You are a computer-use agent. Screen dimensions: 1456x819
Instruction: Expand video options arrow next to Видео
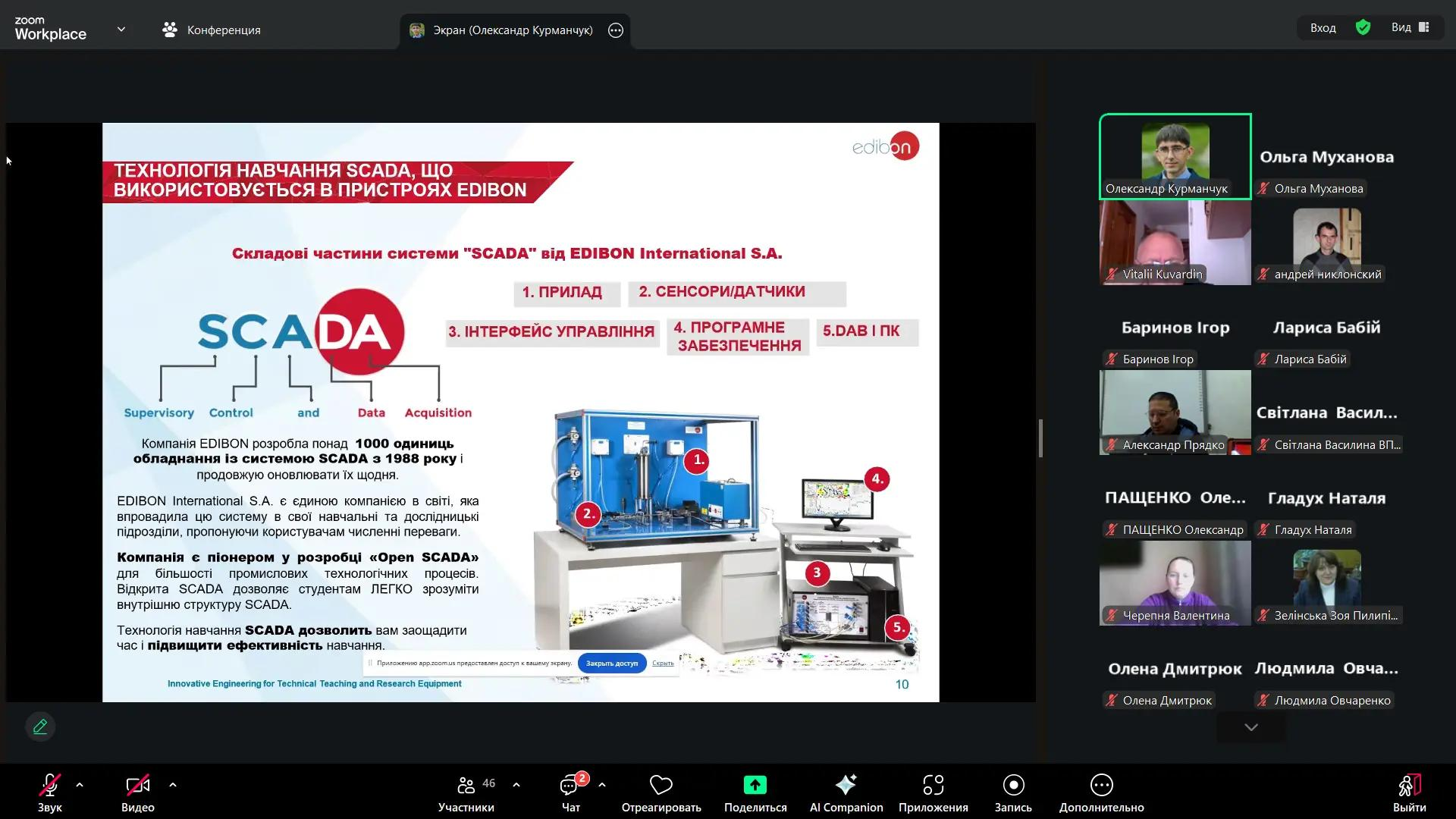pos(173,785)
